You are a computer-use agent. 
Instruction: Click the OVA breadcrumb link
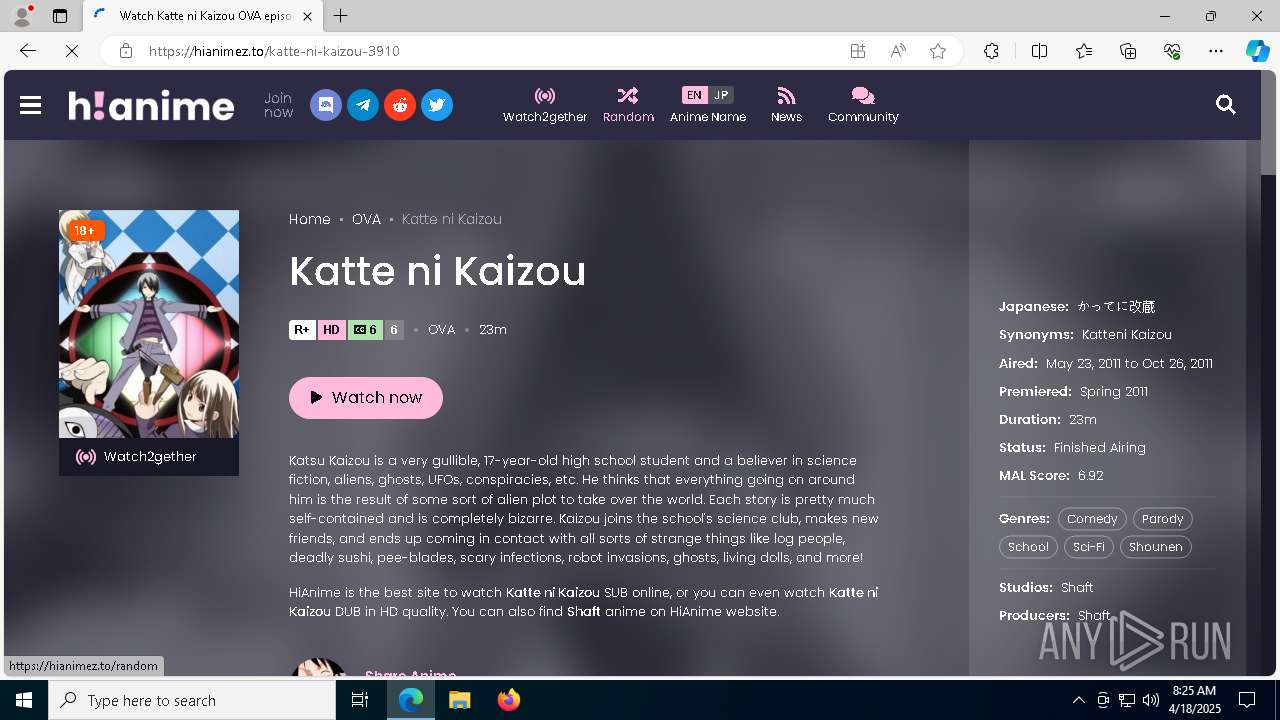click(x=366, y=219)
